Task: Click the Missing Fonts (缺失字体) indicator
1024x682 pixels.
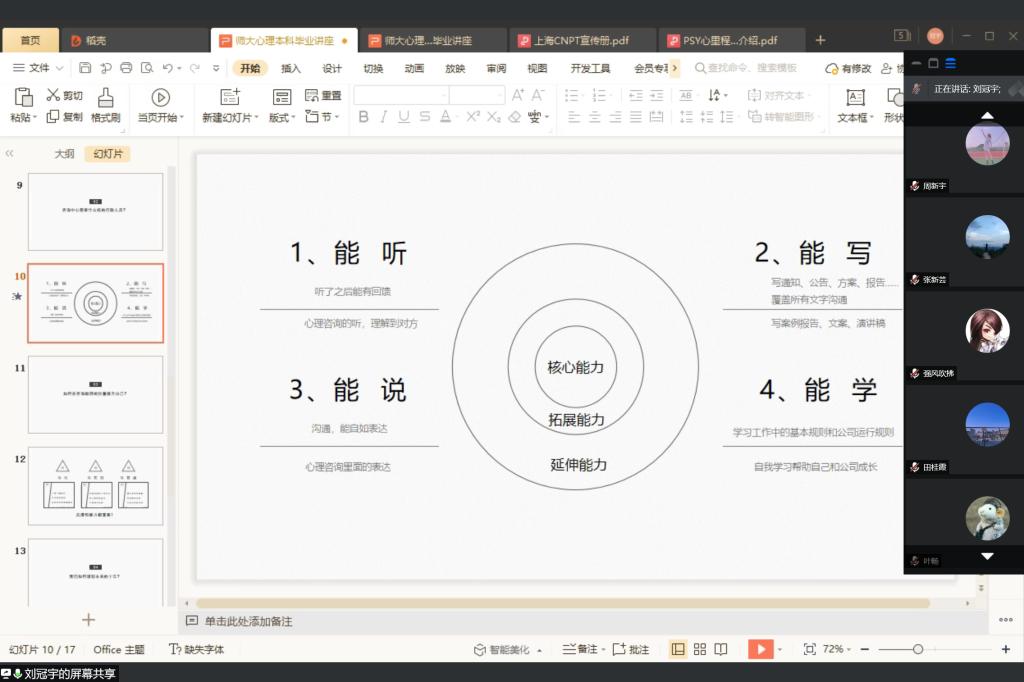Action: pos(196,649)
